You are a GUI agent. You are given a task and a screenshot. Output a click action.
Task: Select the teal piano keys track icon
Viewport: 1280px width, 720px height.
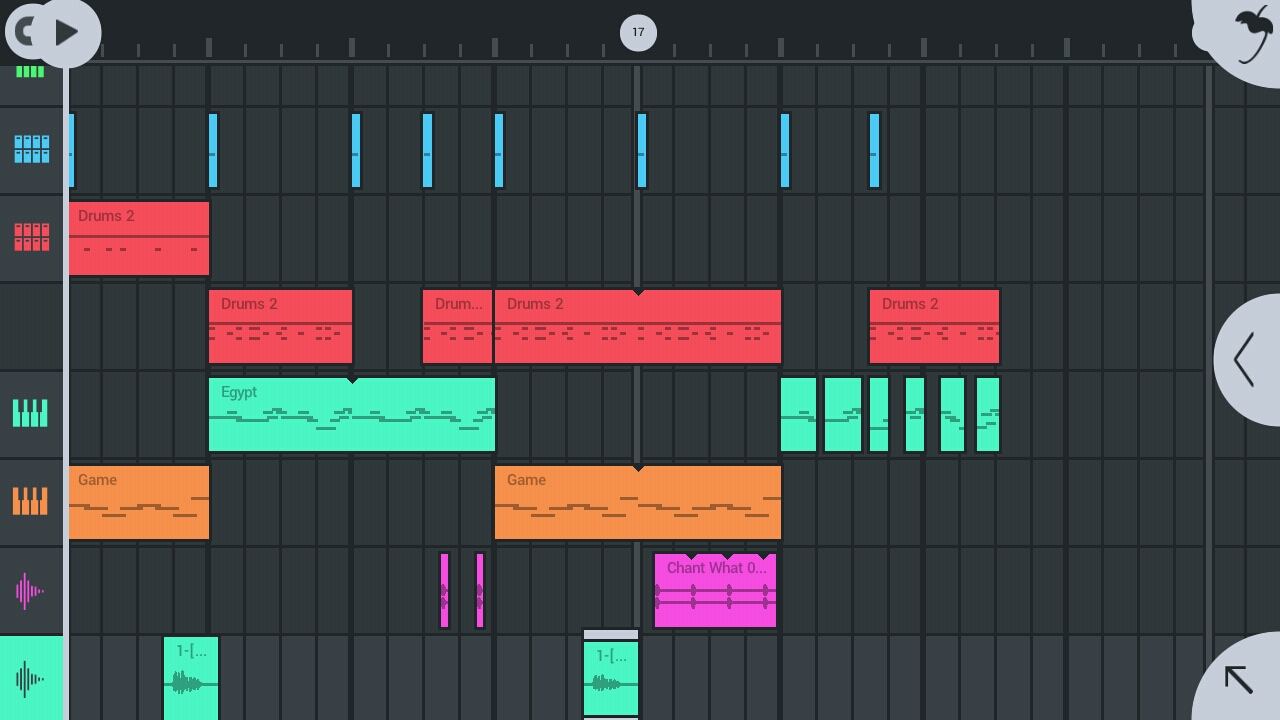pyautogui.click(x=30, y=413)
